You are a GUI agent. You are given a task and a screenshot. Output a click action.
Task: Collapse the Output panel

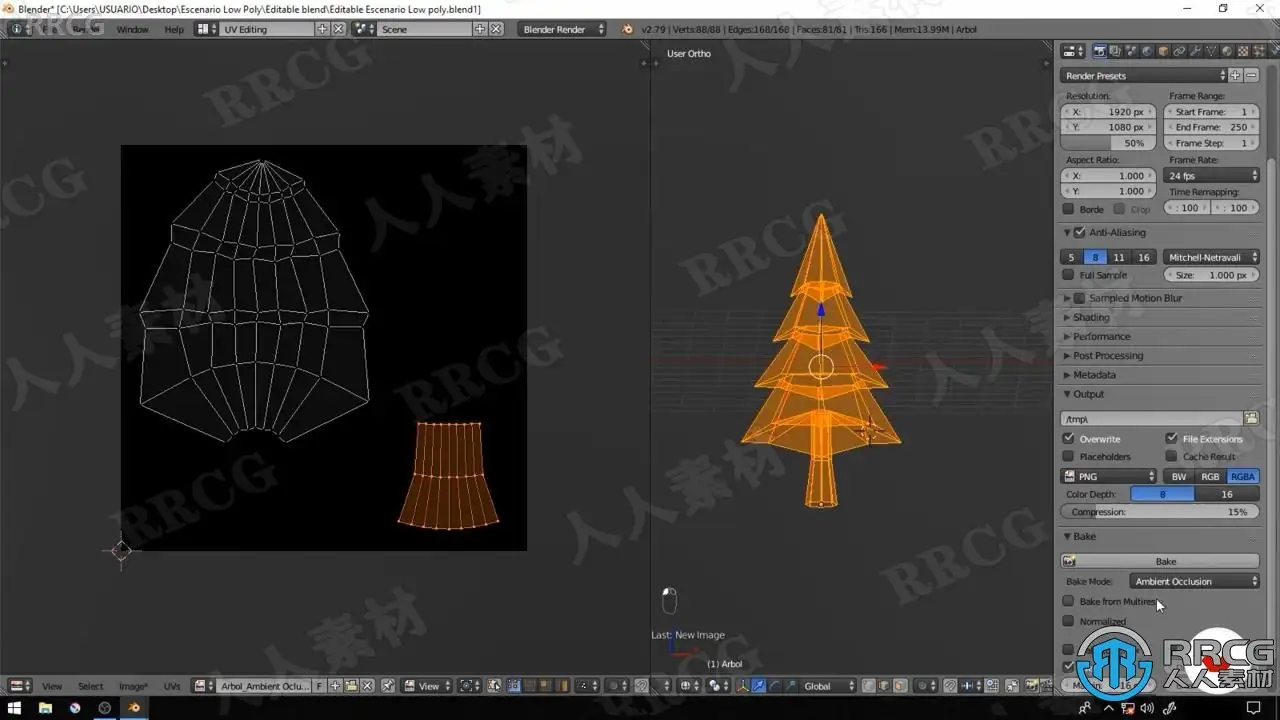[1088, 394]
